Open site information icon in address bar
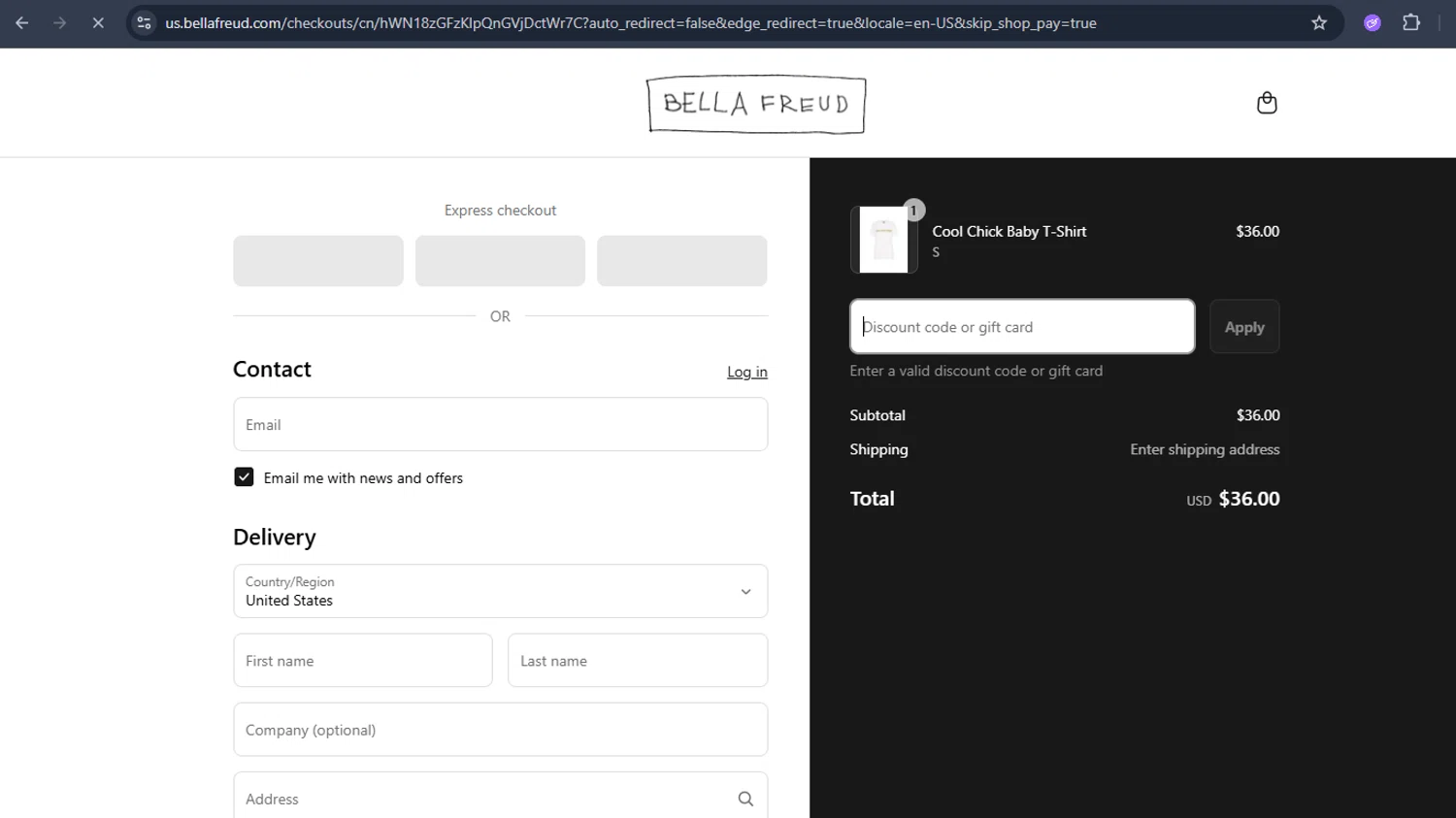Screen dimensions: 1456x818 tap(144, 22)
